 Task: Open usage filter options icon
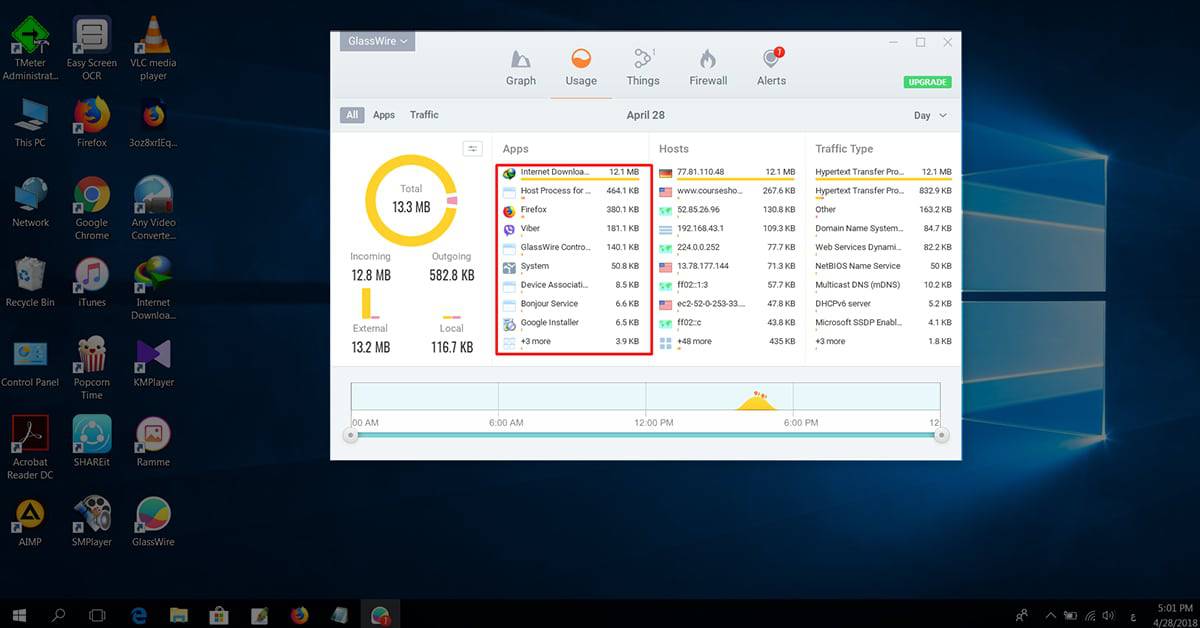point(473,148)
